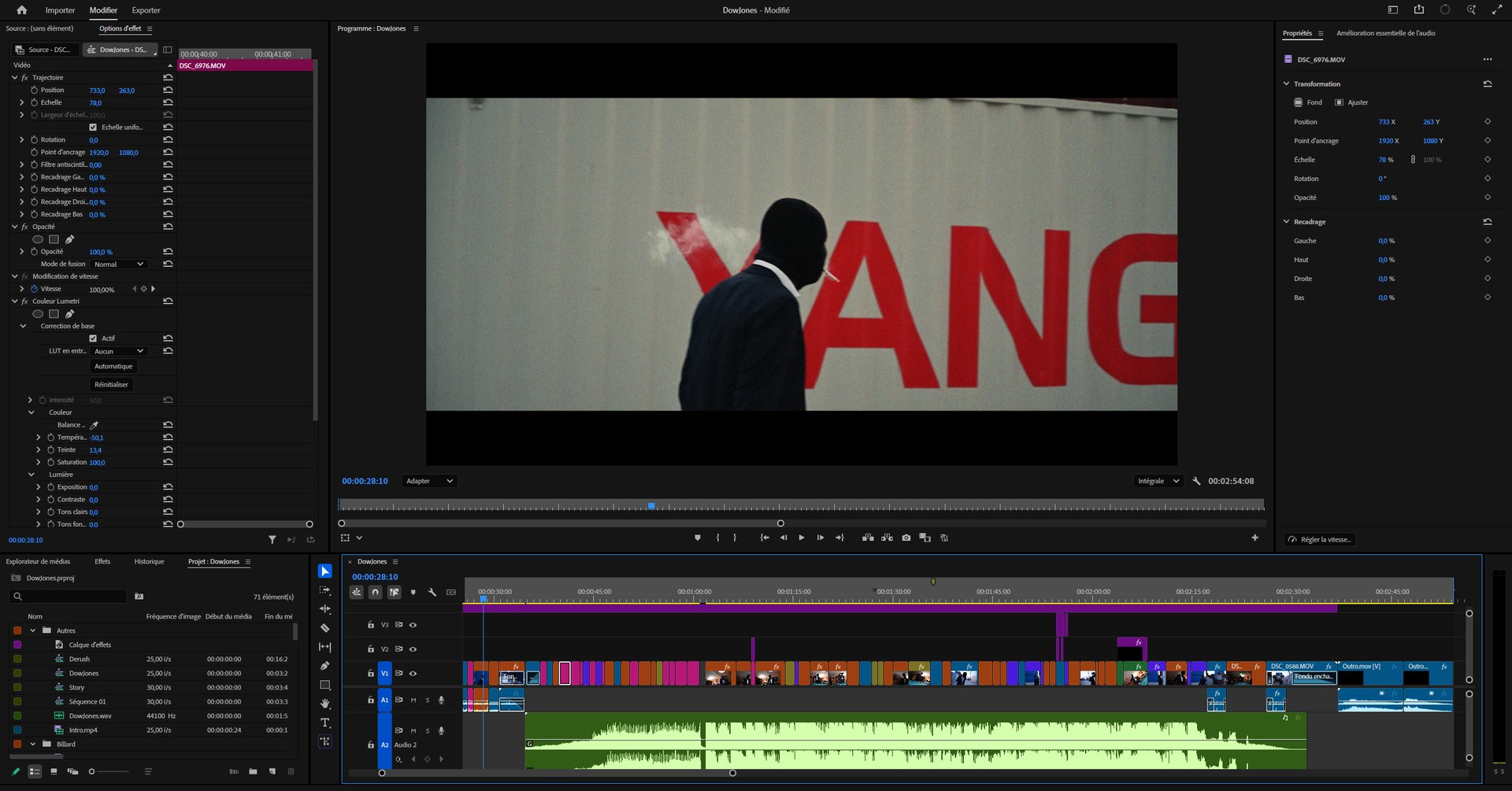The width and height of the screenshot is (1512, 791).
Task: Click the Extract button in program monitor
Action: [887, 538]
